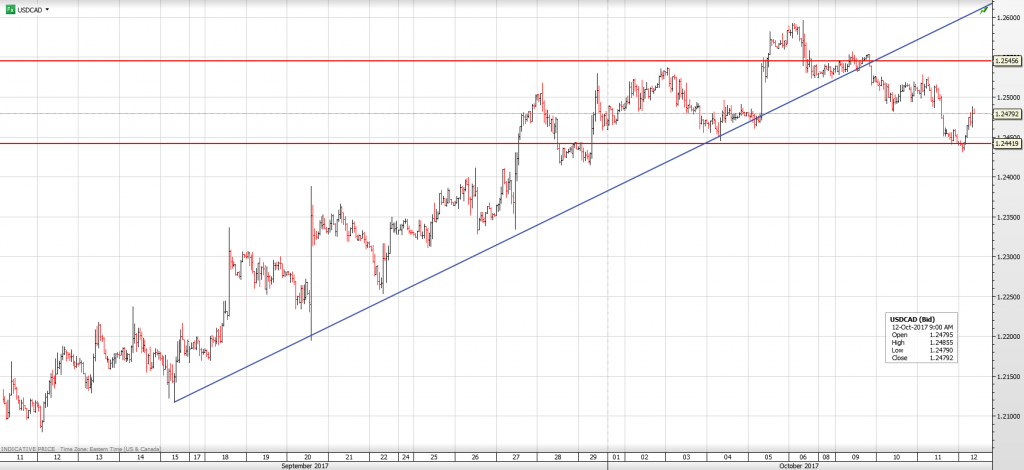
Task: Click the current price 1.24792 label
Action: pyautogui.click(x=1006, y=114)
